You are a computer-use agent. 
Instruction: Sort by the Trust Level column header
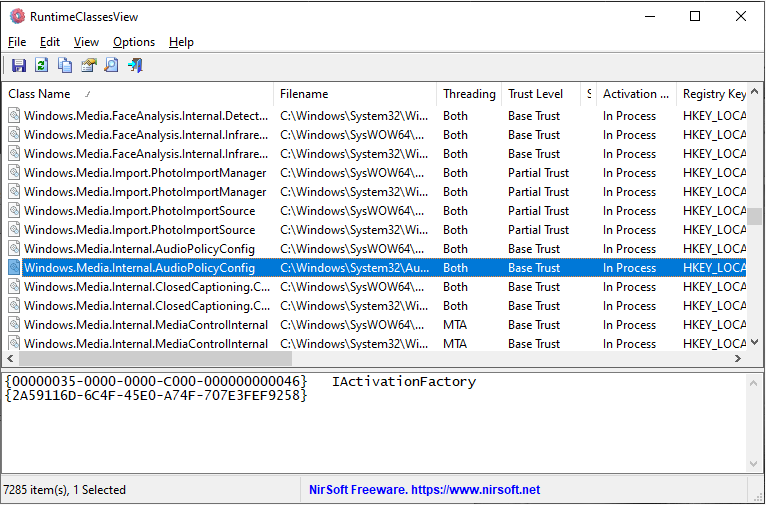541,94
